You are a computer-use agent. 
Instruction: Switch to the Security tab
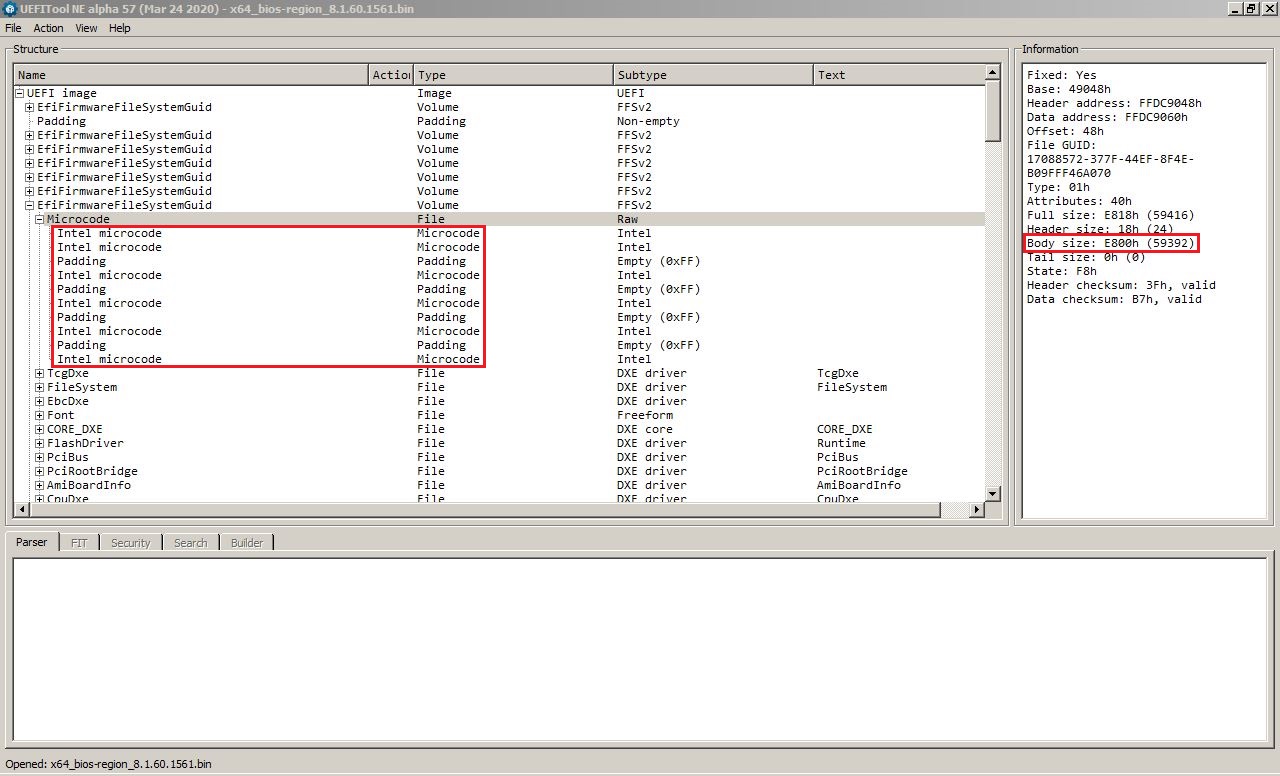130,543
